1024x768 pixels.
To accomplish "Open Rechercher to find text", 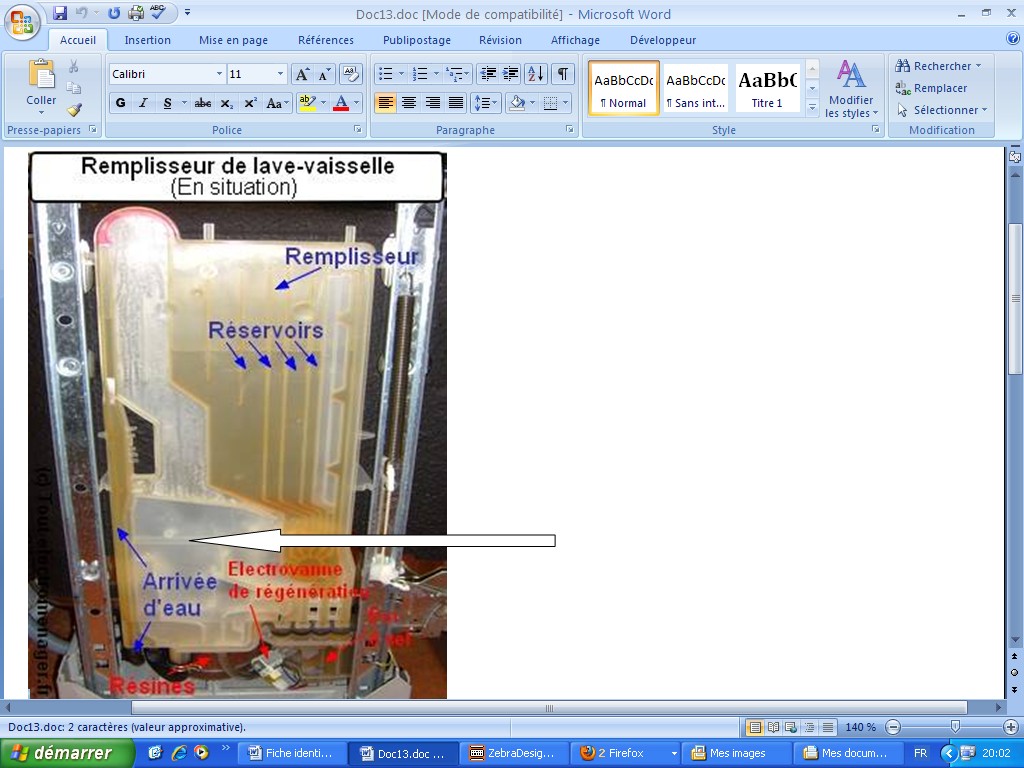I will tap(938, 66).
